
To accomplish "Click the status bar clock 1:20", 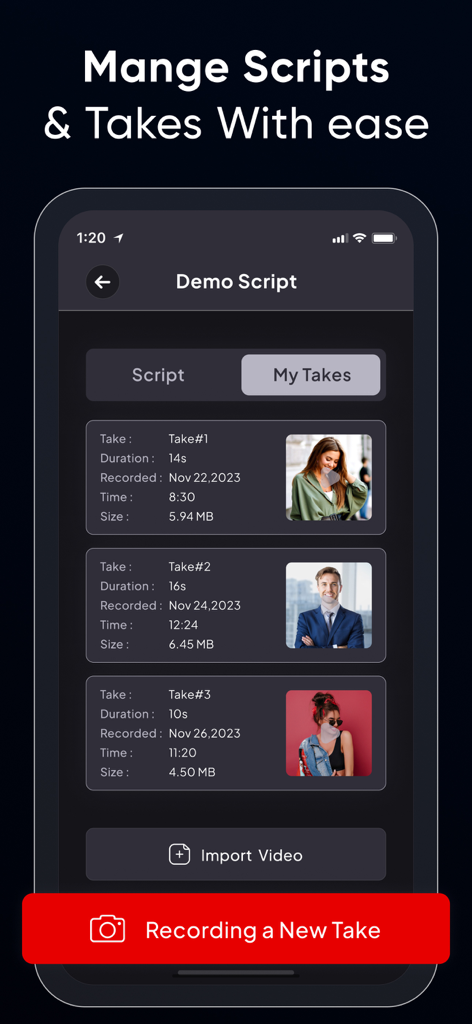I will point(91,238).
